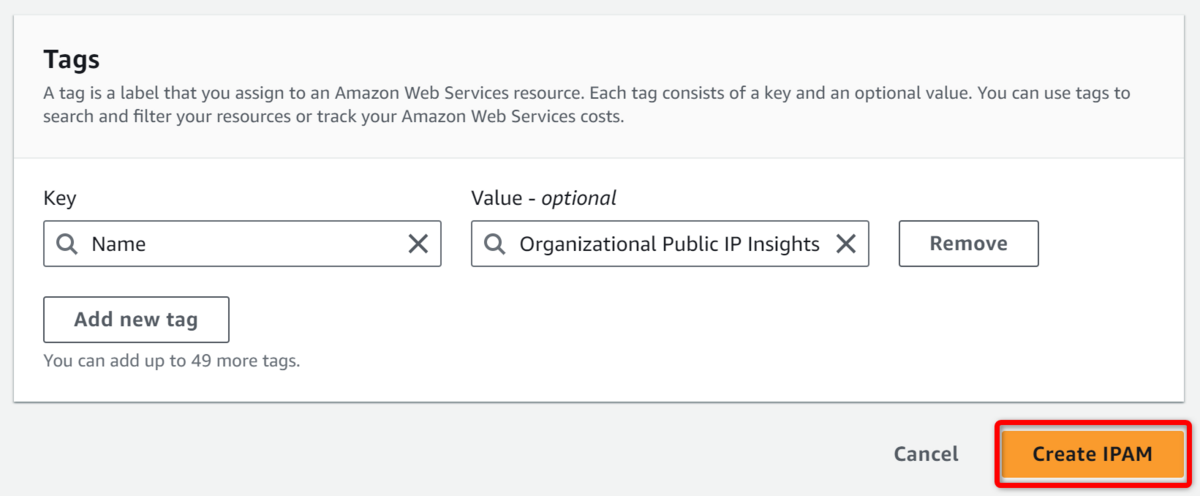The width and height of the screenshot is (1200, 496).
Task: Click the "Key" field label
Action: [x=60, y=198]
